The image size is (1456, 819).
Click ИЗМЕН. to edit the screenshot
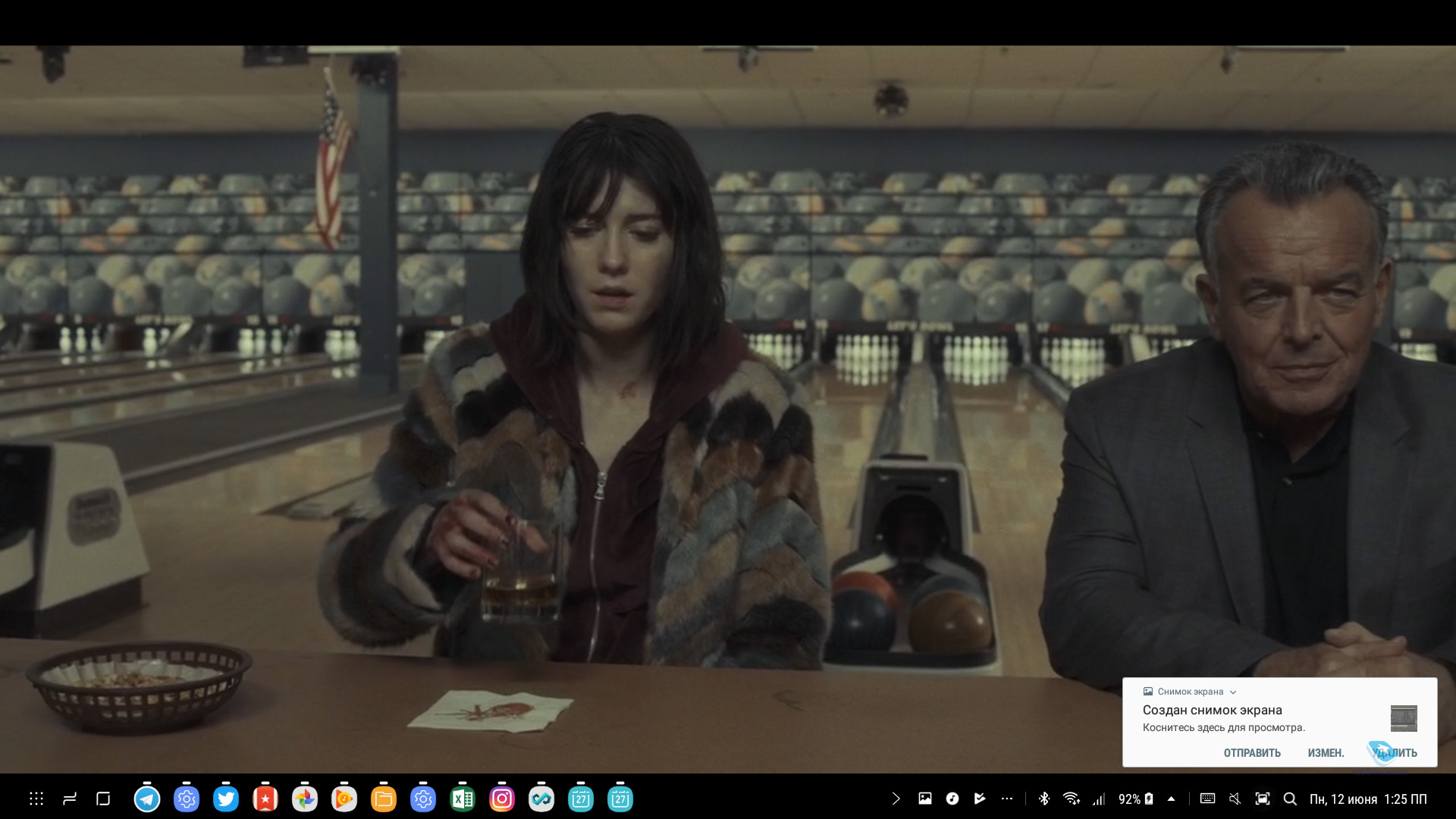point(1326,753)
